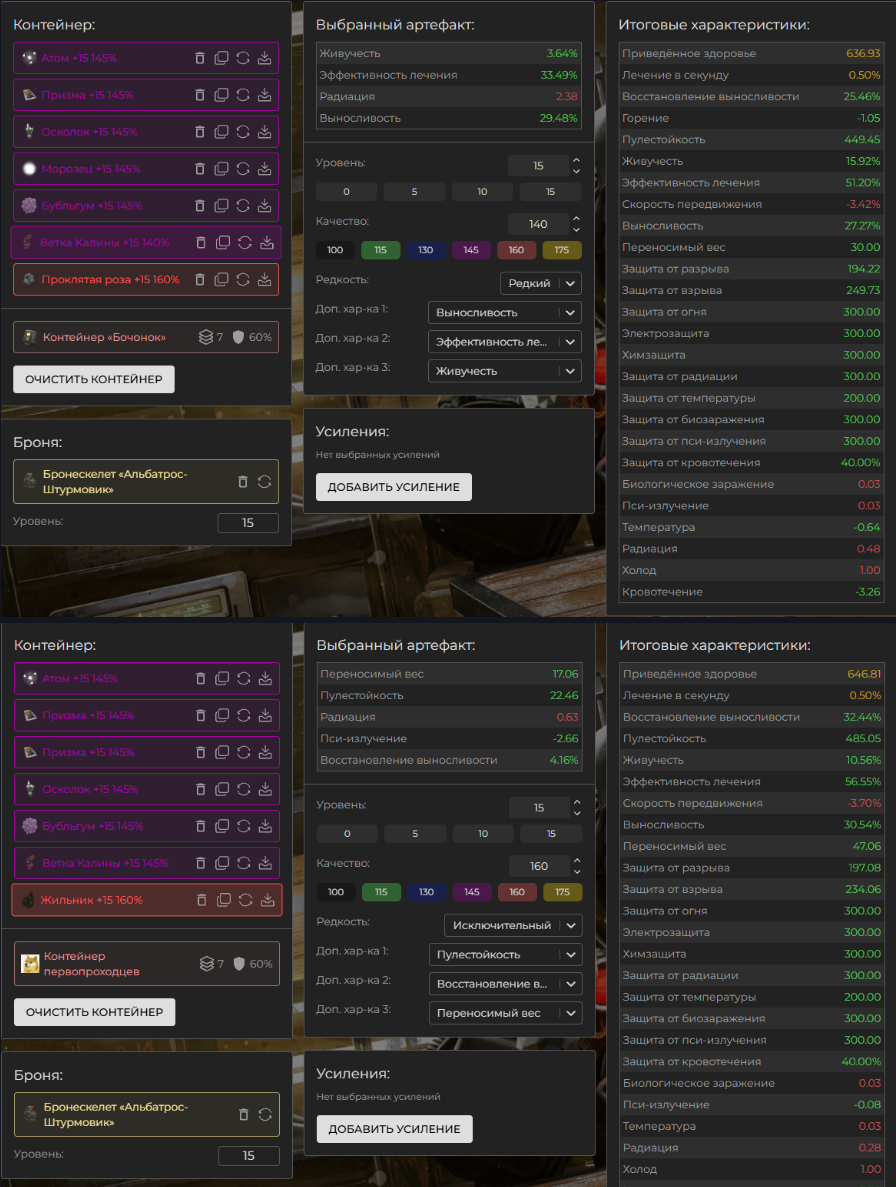Increase the quality value 140 with stepper
Screen dimensions: 896x1187
(577, 220)
